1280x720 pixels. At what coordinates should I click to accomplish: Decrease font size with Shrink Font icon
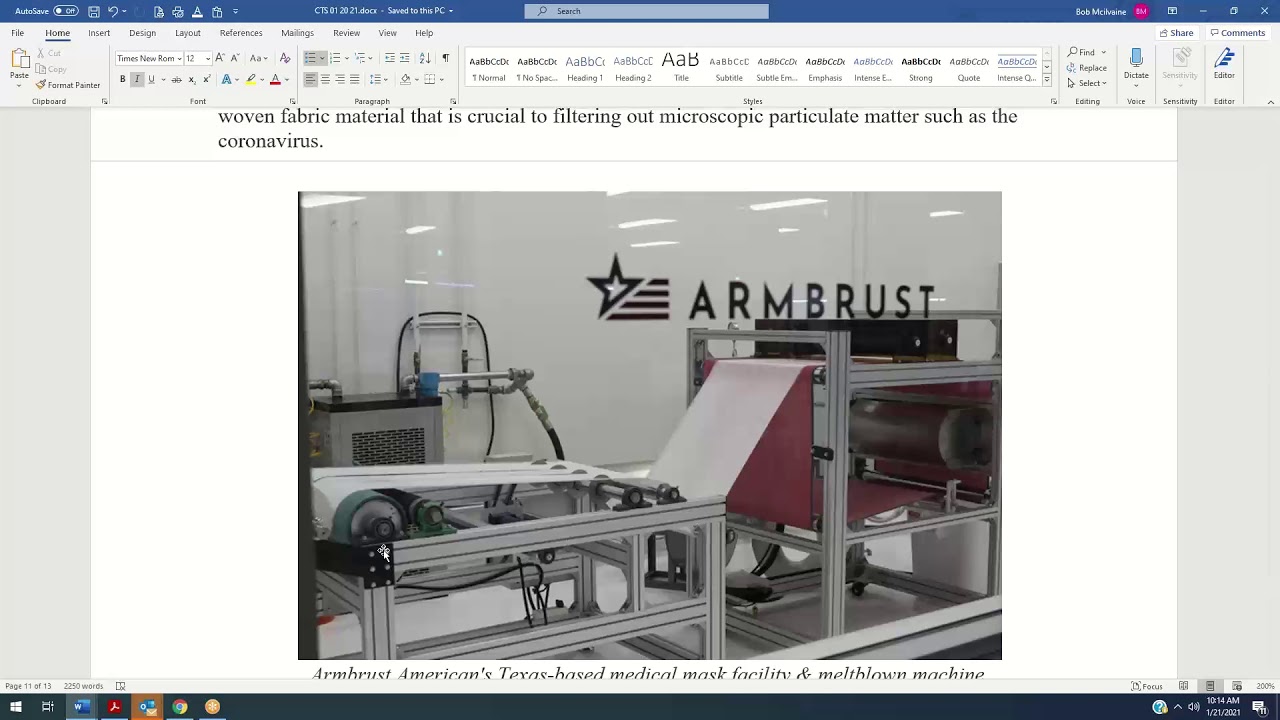(x=234, y=58)
